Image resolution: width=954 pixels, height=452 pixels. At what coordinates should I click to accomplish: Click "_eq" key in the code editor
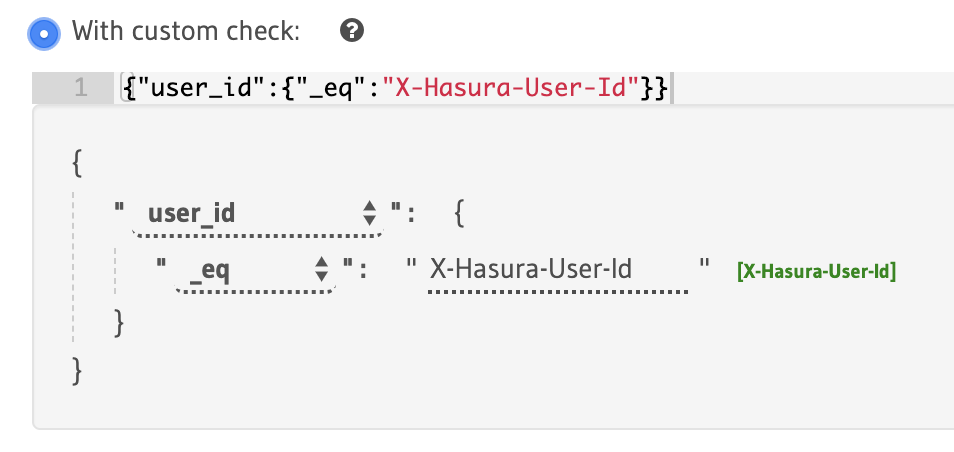click(x=333, y=88)
